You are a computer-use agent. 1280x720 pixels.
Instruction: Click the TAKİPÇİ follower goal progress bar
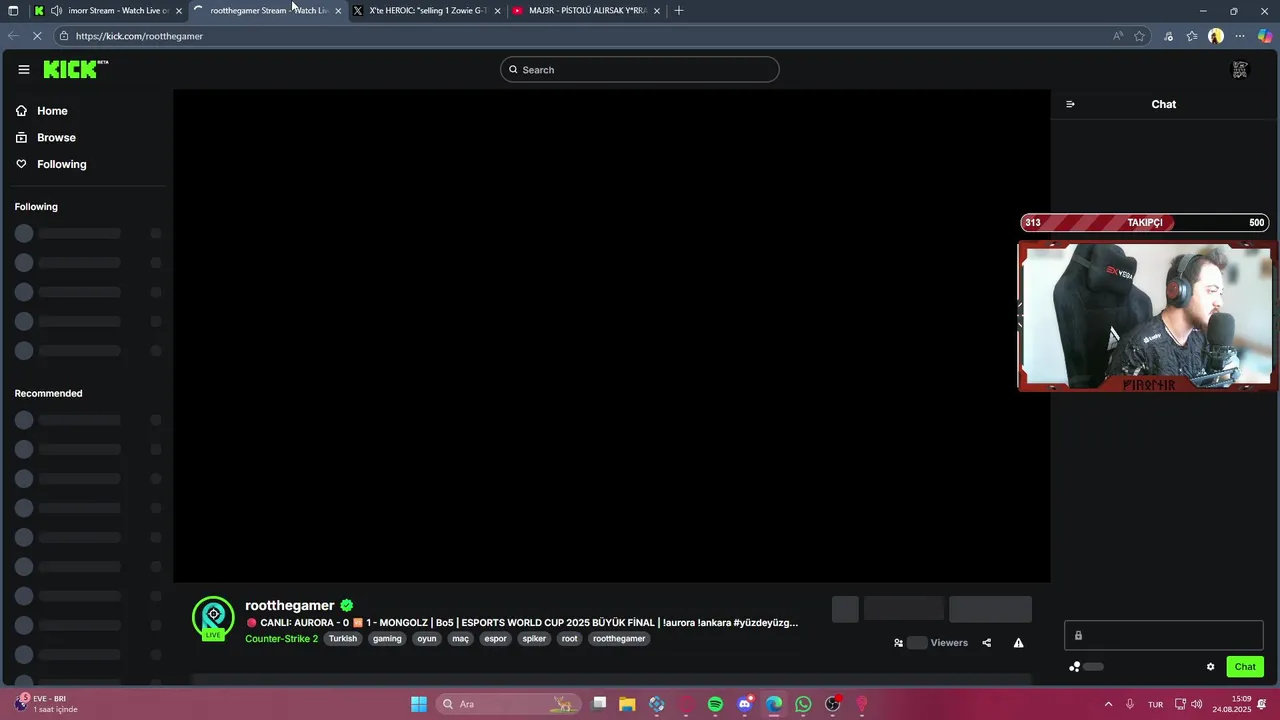pos(1145,223)
